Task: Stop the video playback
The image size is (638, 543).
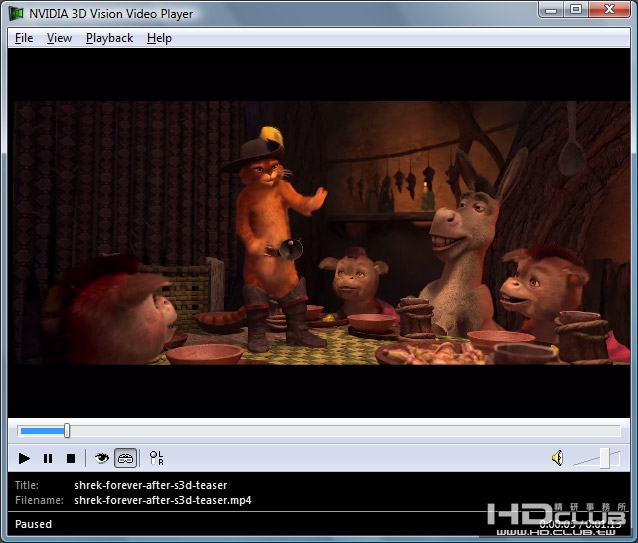Action: (71, 458)
